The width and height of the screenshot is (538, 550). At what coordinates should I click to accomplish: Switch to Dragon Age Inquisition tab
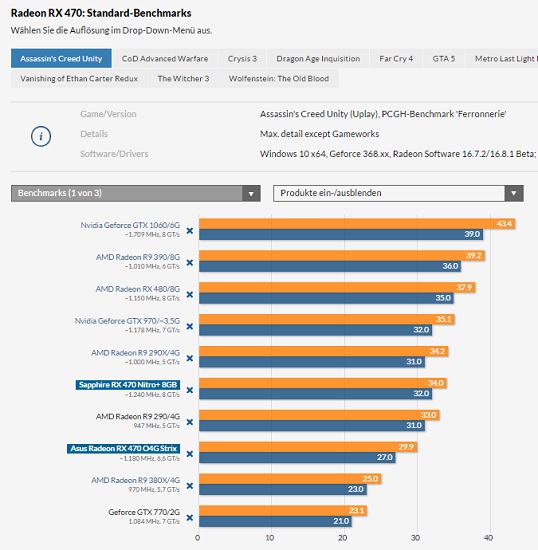318,59
